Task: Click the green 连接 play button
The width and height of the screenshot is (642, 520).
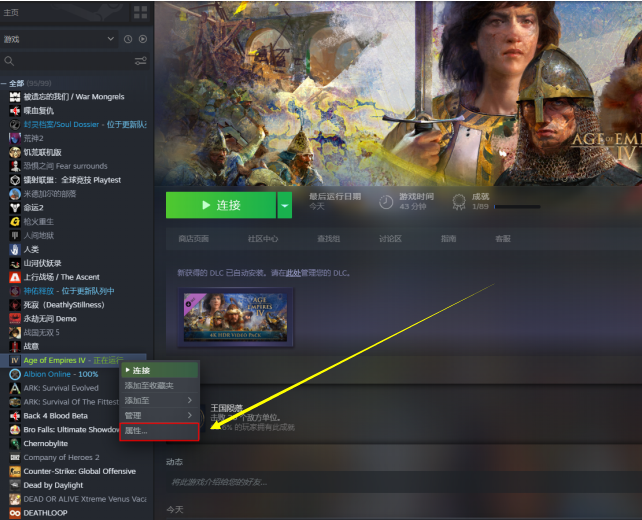Action: pyautogui.click(x=221, y=205)
